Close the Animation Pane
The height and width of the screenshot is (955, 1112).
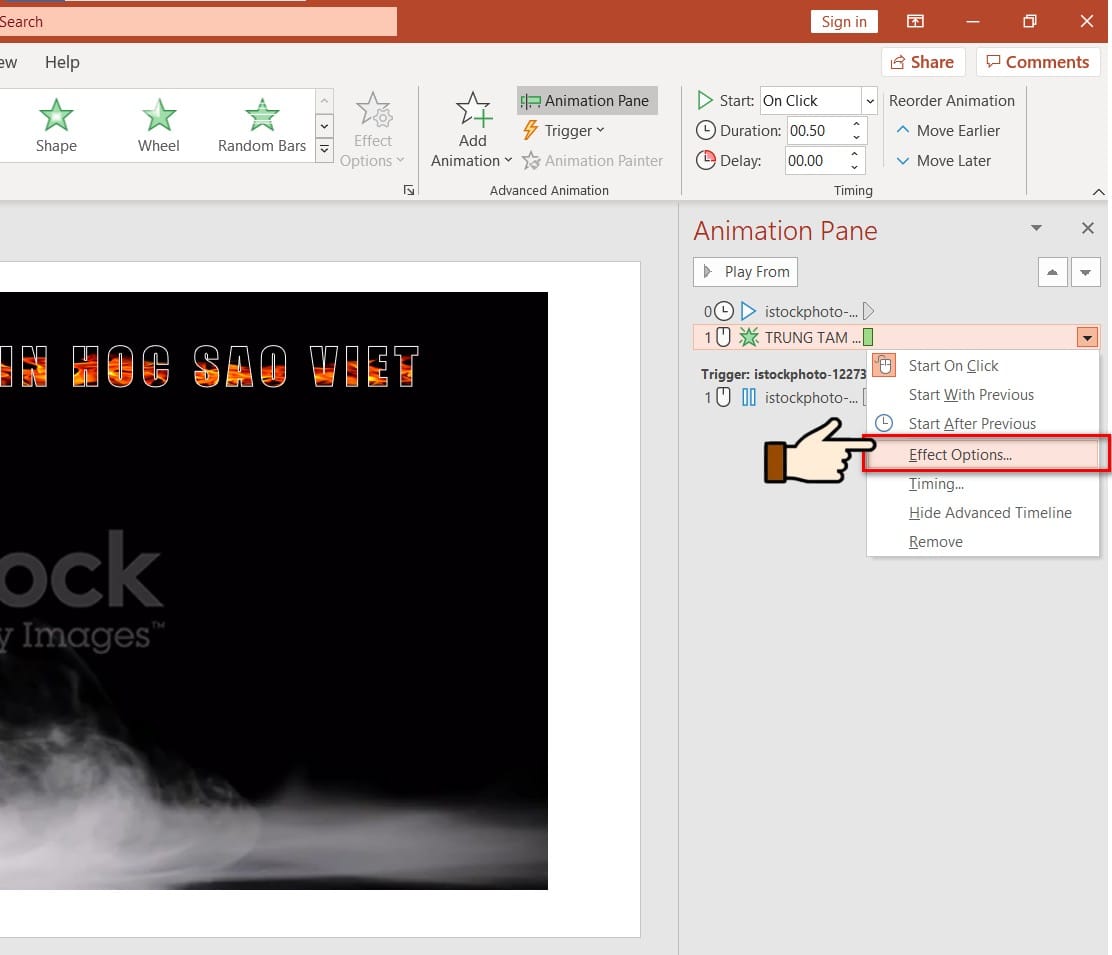coord(1087,228)
